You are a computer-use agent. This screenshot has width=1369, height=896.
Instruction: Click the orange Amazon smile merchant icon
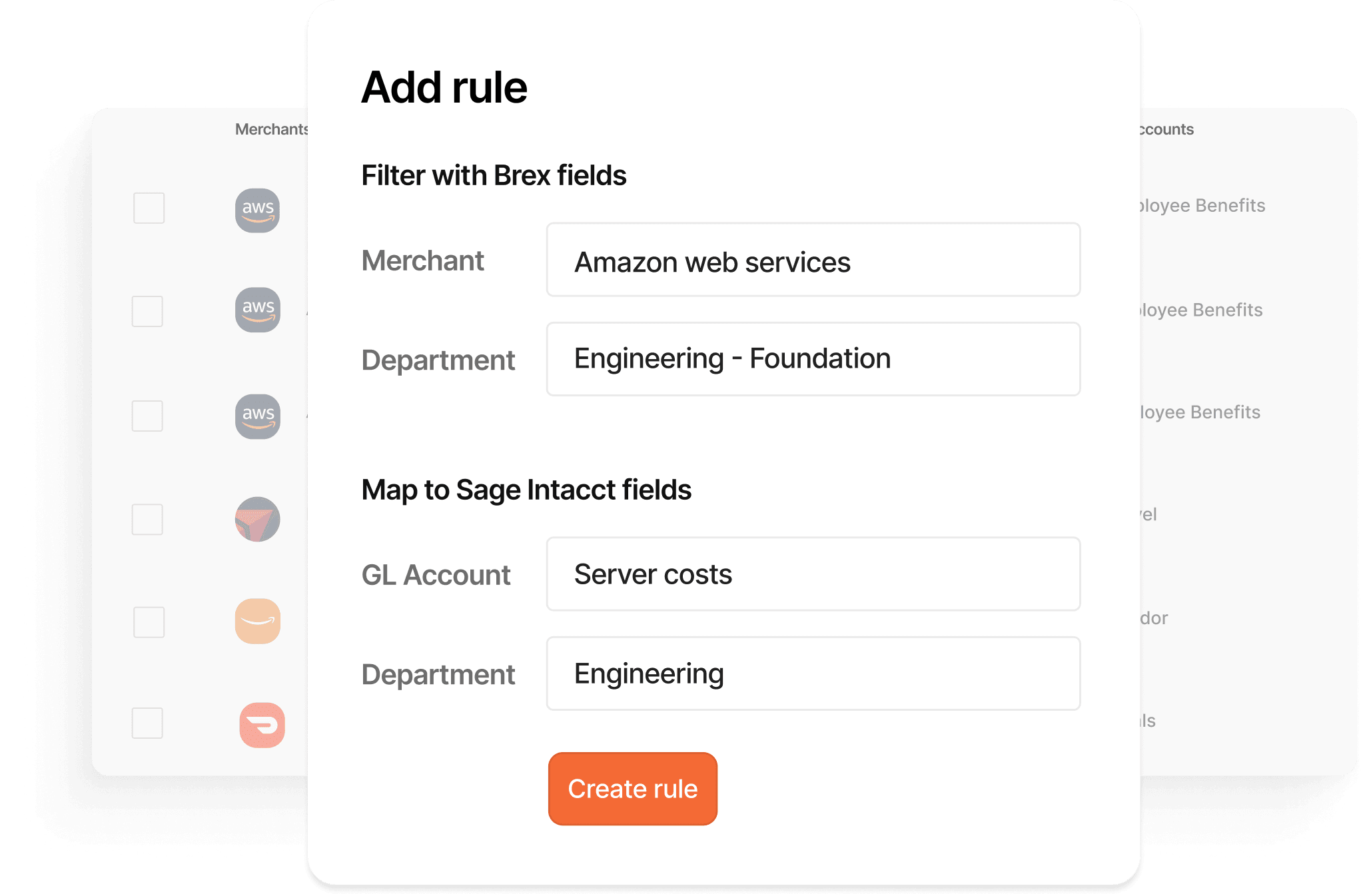[x=257, y=621]
